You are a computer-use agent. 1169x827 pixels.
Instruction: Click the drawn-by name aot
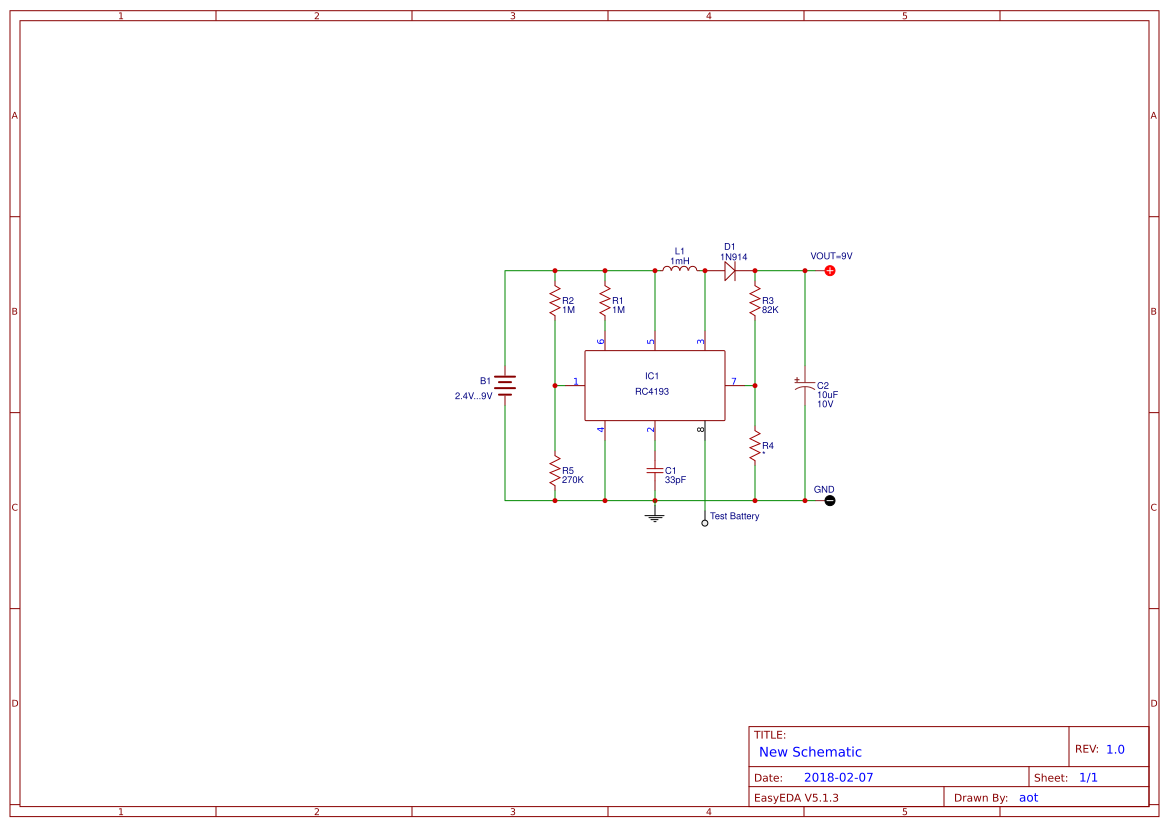[1029, 797]
